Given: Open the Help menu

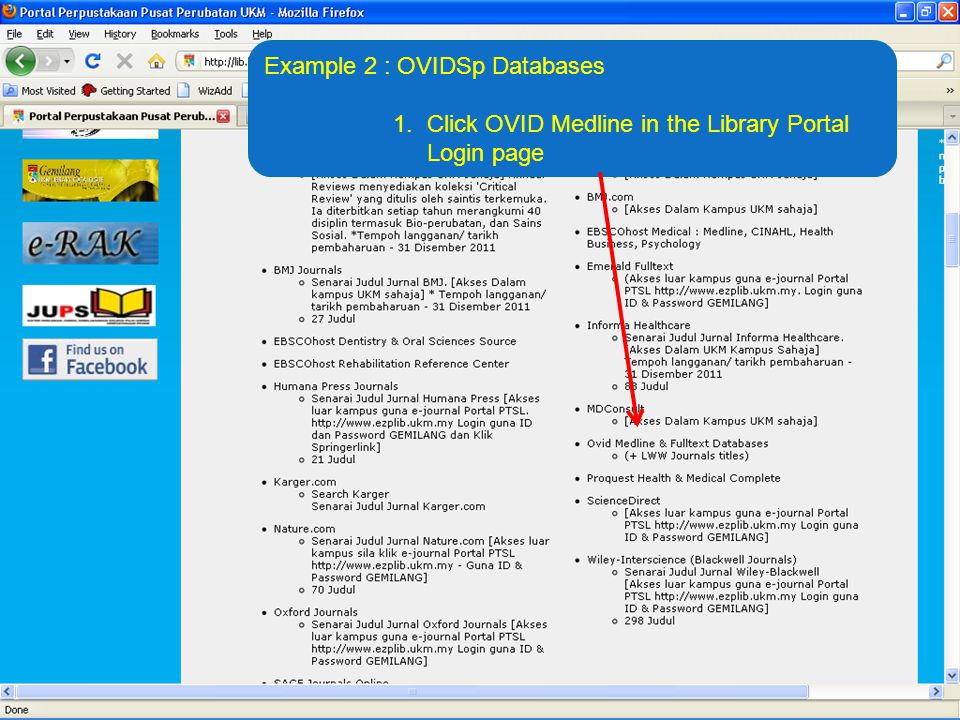Looking at the screenshot, I should click(x=262, y=34).
